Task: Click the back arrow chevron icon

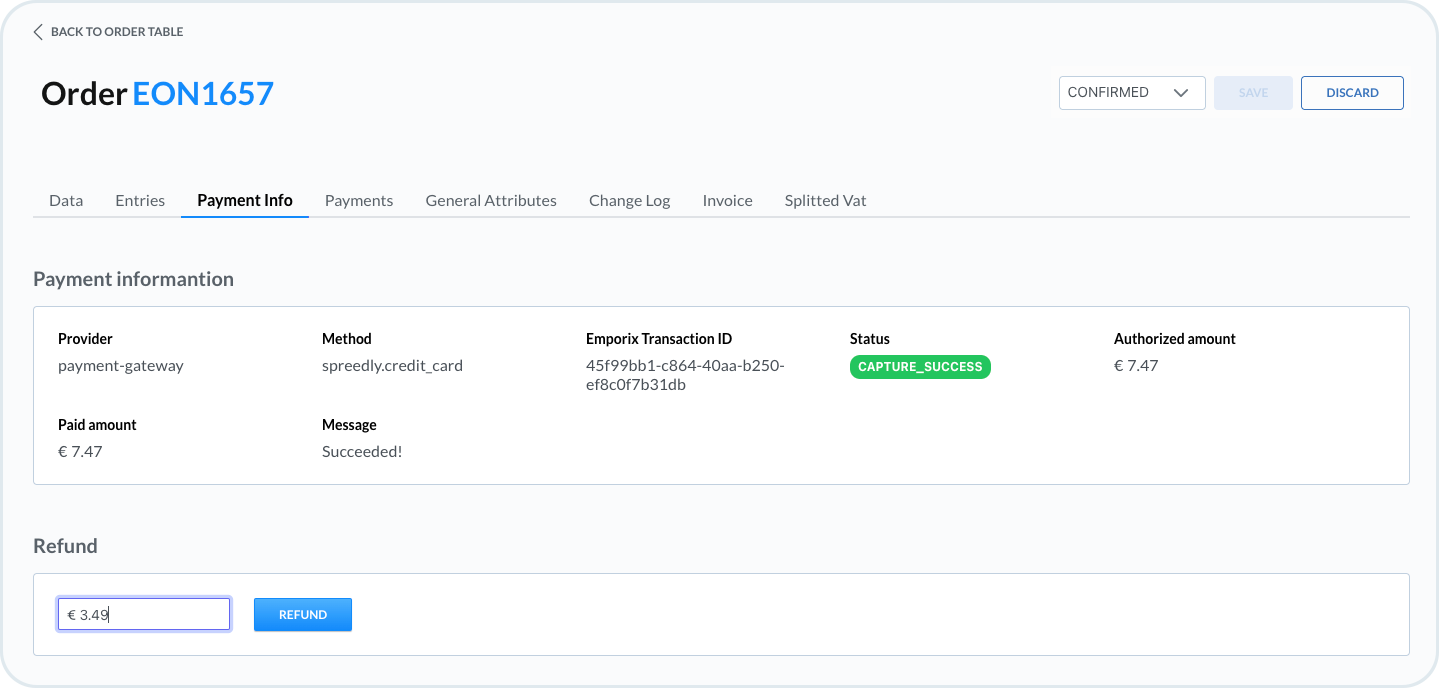Action: [38, 32]
